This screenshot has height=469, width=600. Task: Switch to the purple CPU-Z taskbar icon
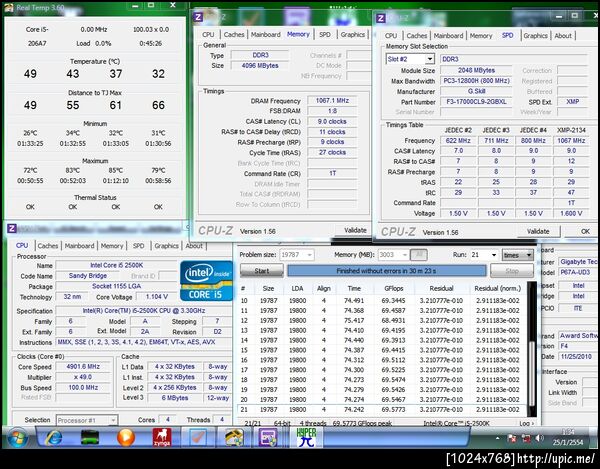tap(268, 437)
